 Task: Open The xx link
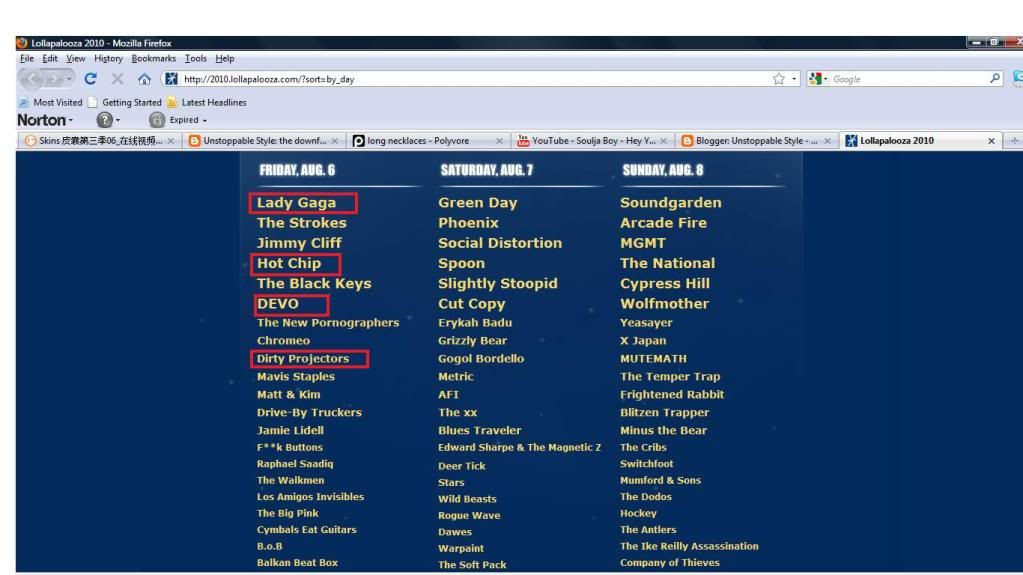457,412
